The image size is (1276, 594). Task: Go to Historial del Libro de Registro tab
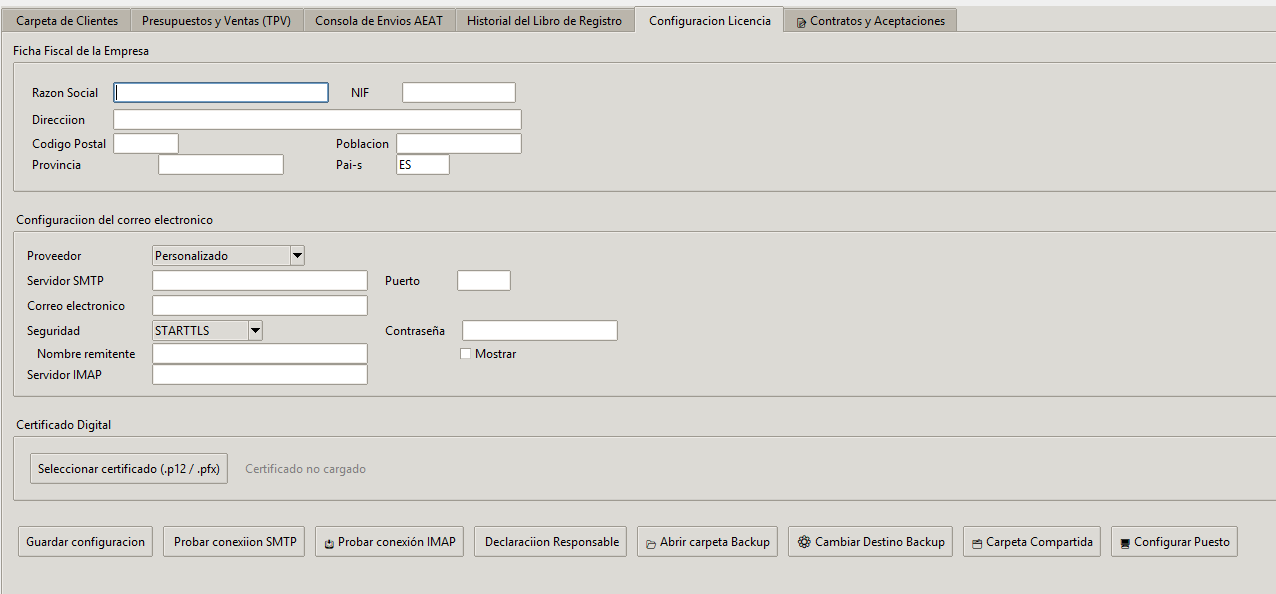(x=544, y=20)
